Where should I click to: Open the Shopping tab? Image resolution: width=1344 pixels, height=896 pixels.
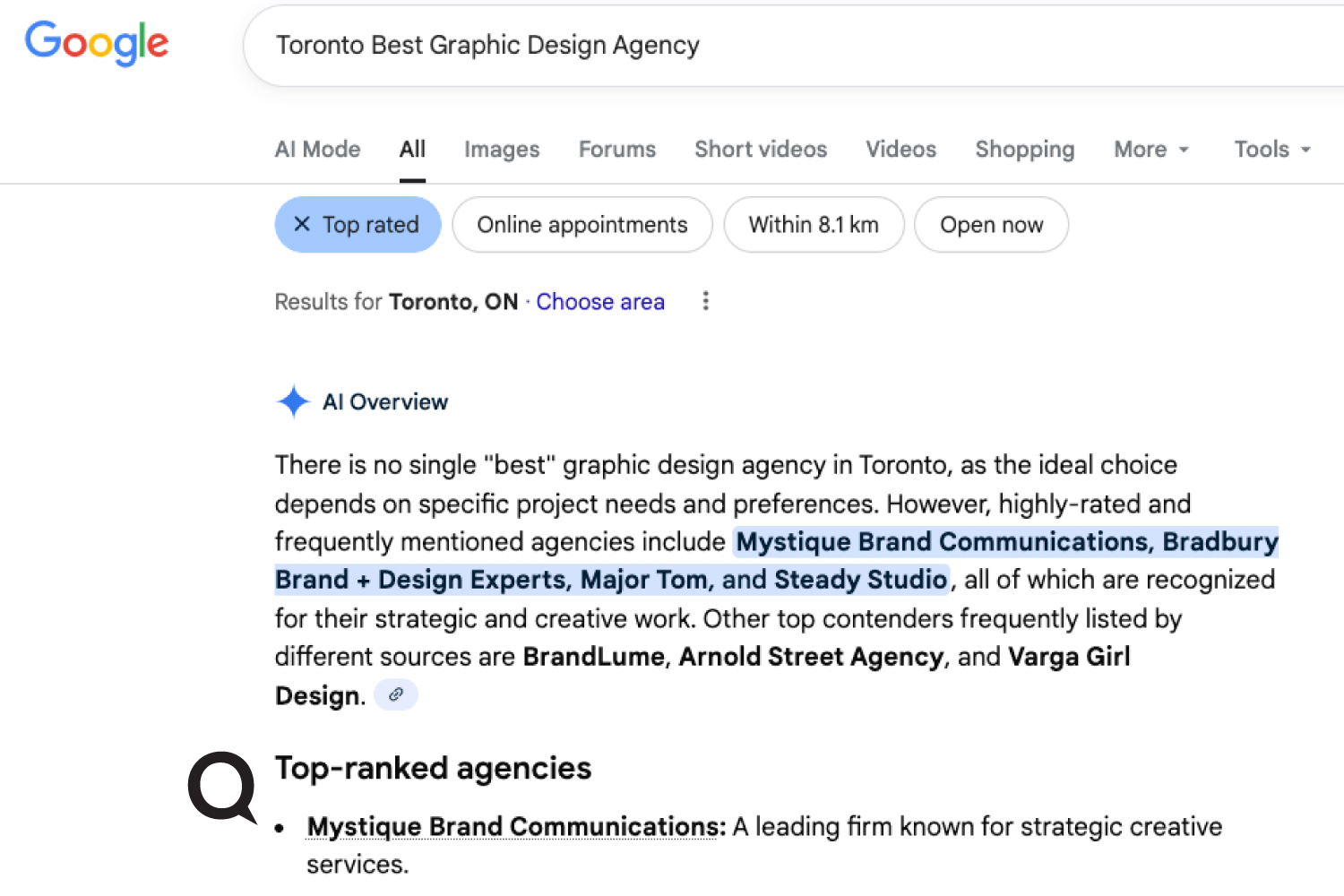(1024, 150)
